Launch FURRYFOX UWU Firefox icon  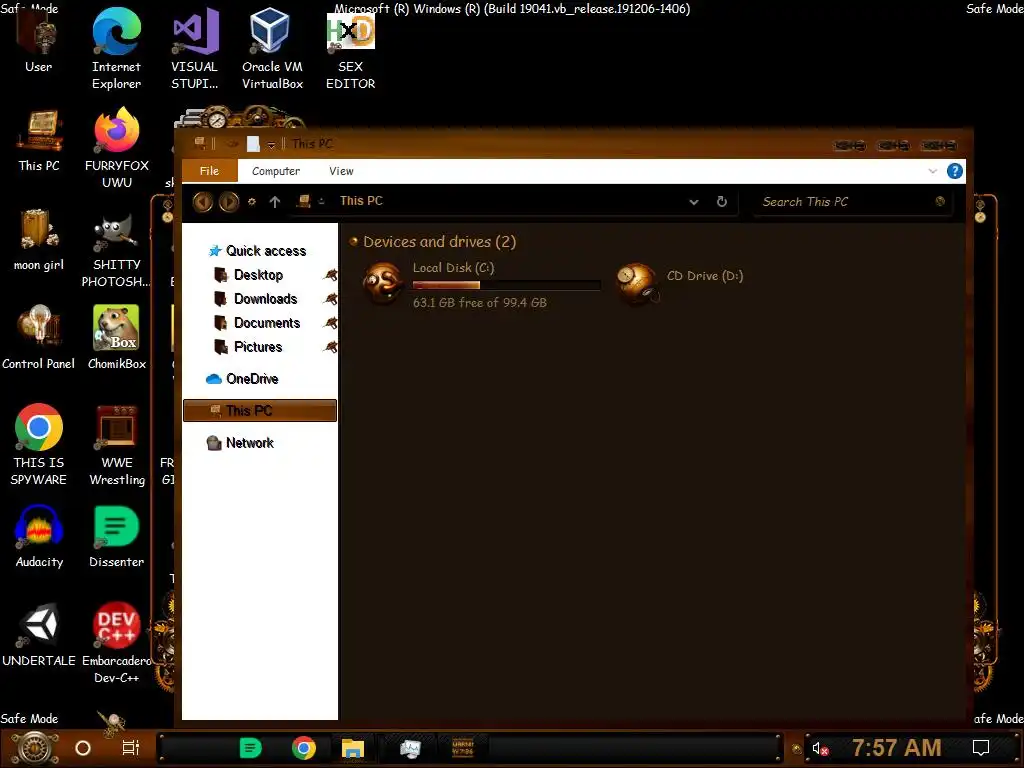point(116,149)
